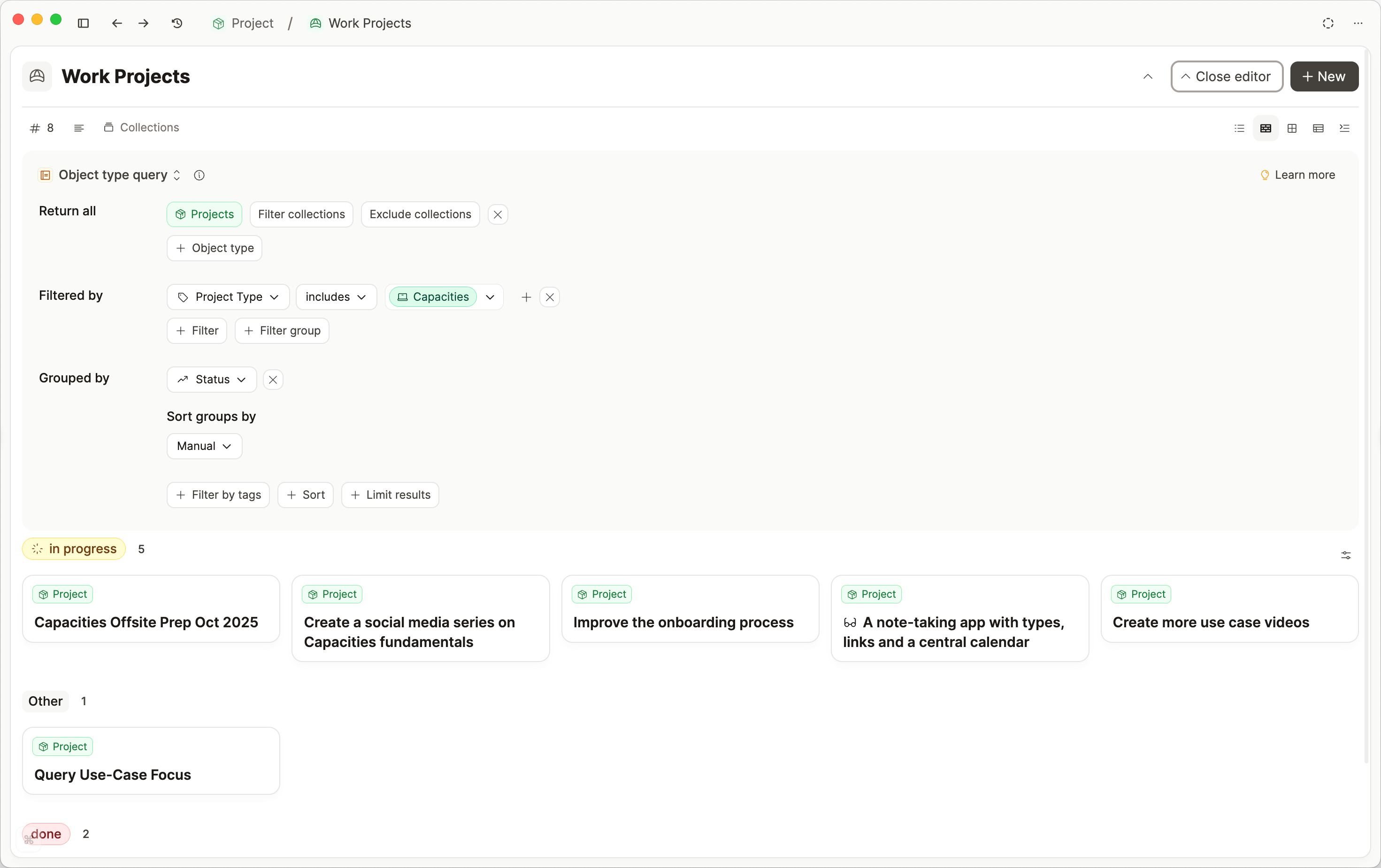This screenshot has height=868, width=1381.
Task: Remove the Project Type filter
Action: (549, 297)
